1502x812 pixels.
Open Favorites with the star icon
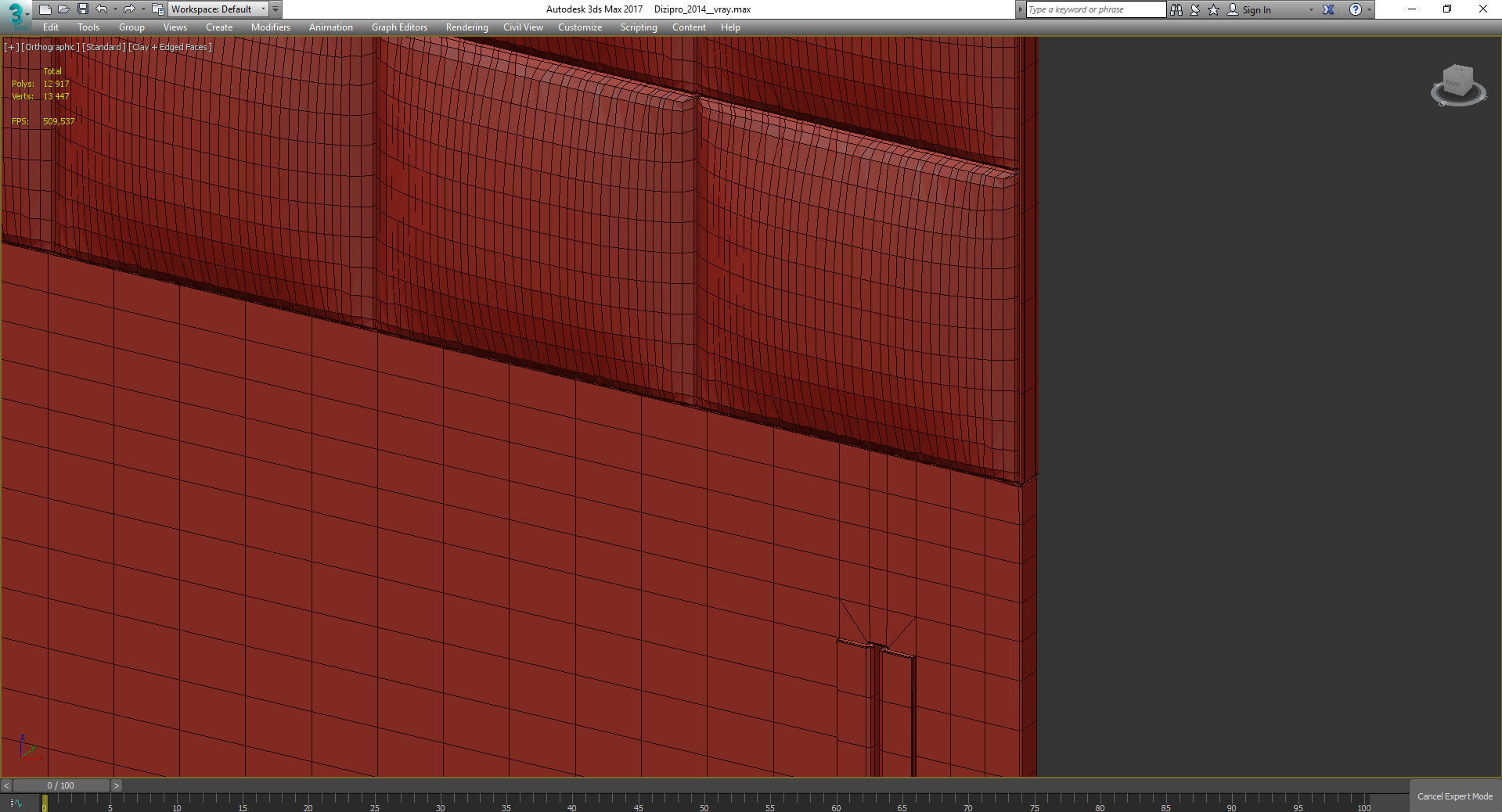[x=1214, y=9]
